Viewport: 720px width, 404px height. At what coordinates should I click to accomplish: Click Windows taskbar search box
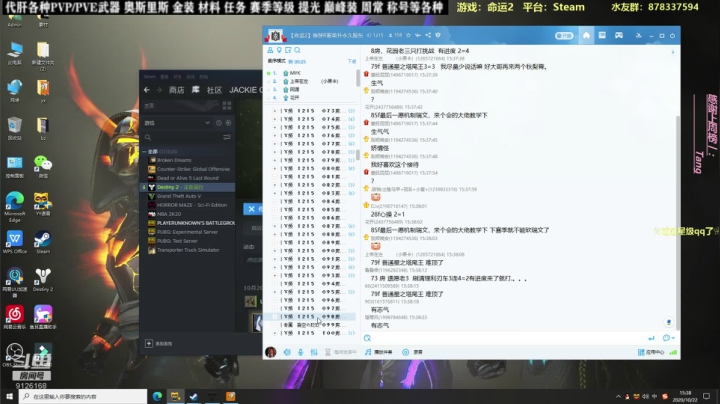pyautogui.click(x=83, y=396)
